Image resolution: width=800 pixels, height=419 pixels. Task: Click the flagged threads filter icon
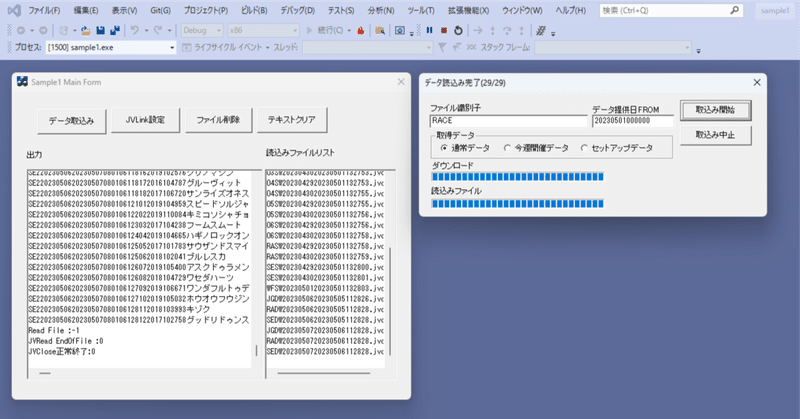457,47
